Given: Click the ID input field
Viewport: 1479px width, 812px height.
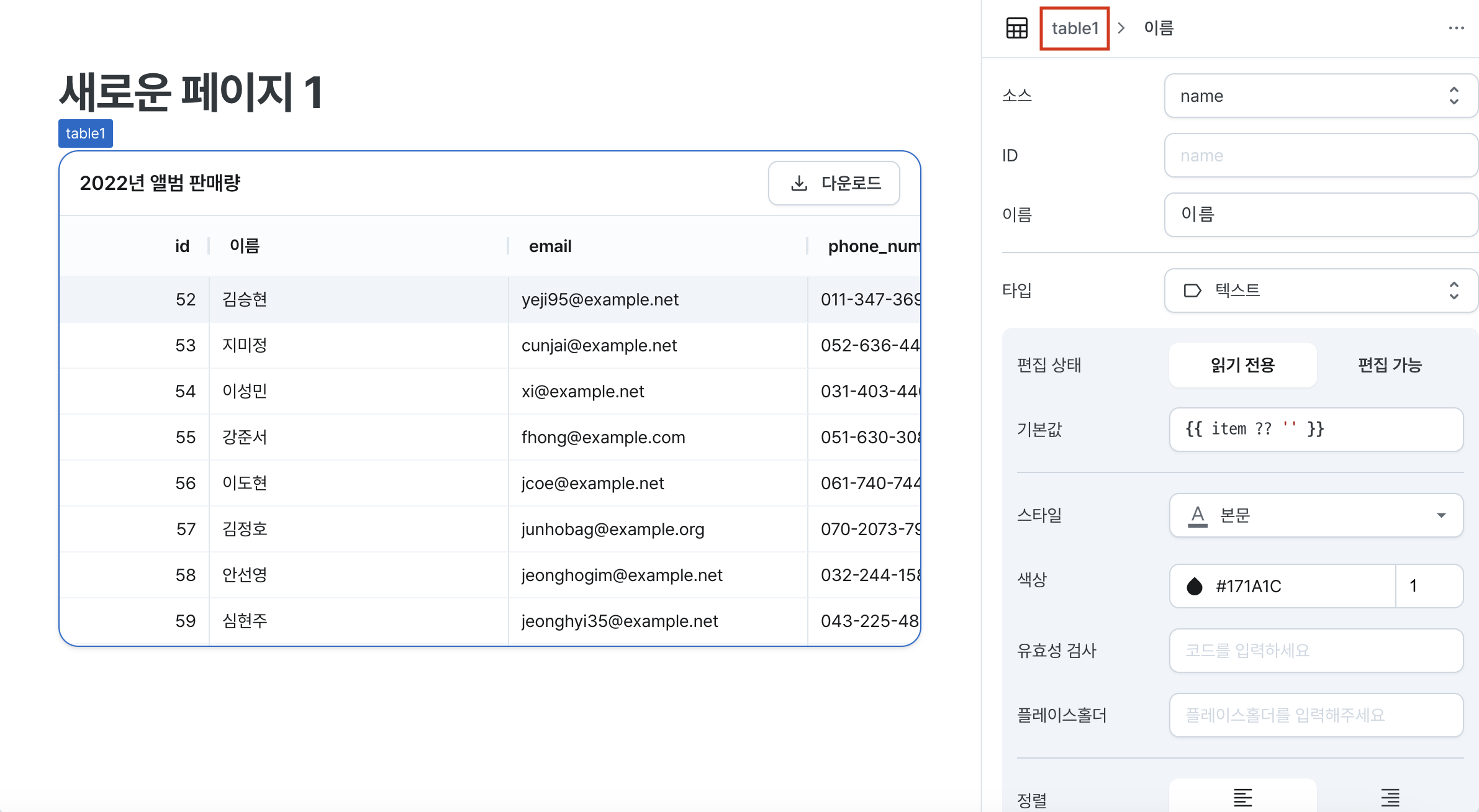Looking at the screenshot, I should pyautogui.click(x=1321, y=155).
